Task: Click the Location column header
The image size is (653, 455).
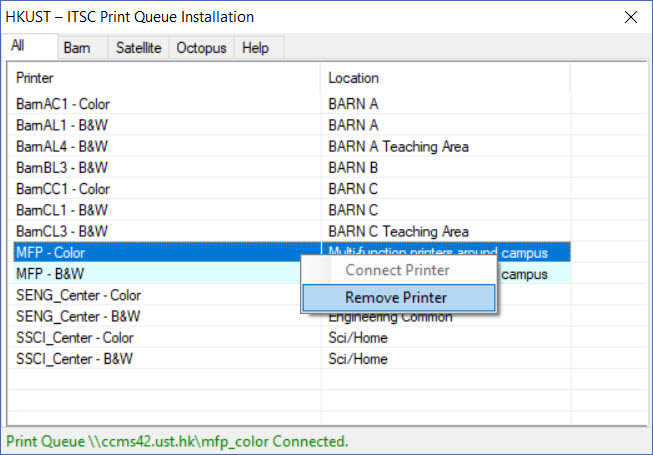Action: (444, 78)
